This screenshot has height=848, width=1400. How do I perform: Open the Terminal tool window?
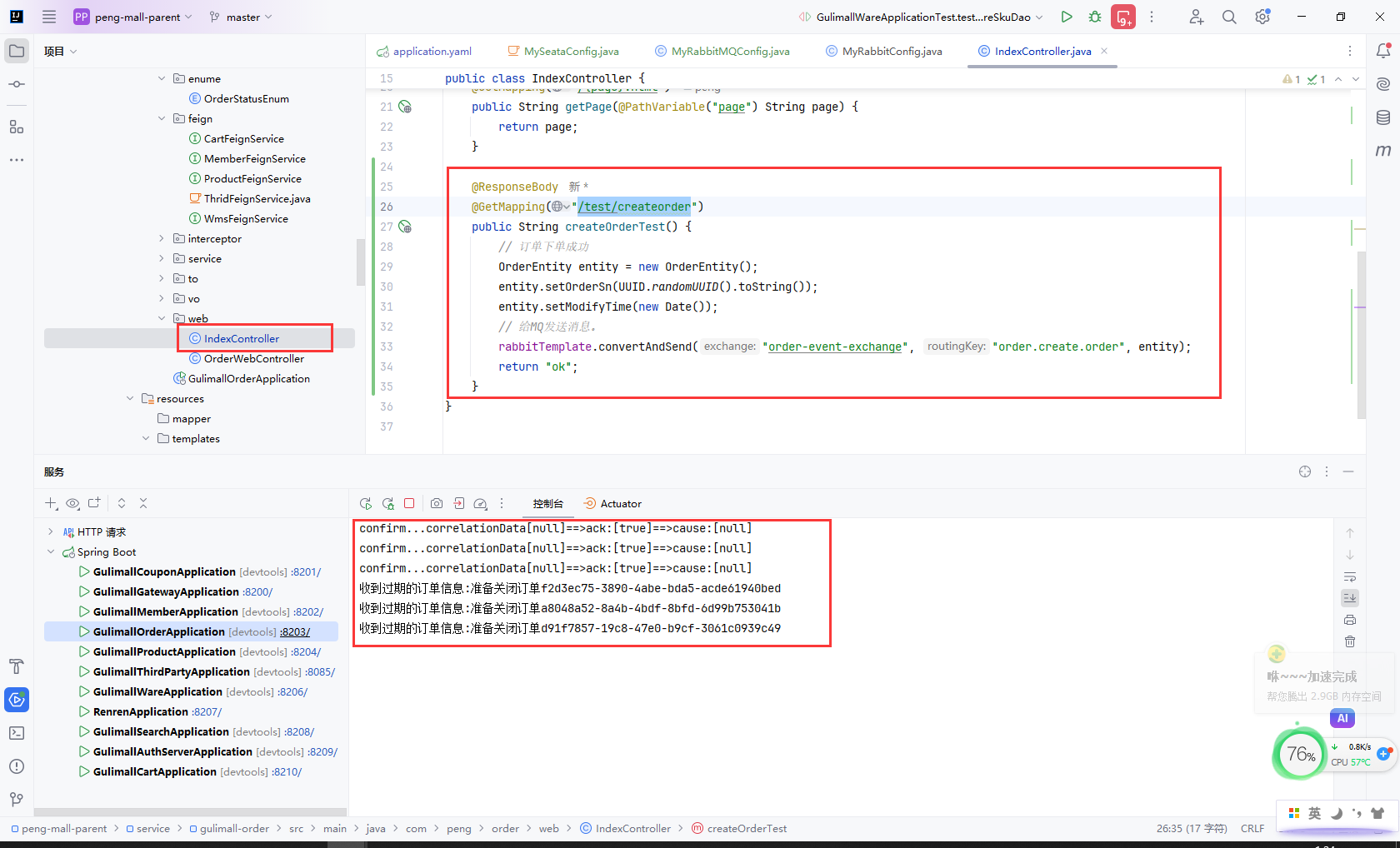17,733
